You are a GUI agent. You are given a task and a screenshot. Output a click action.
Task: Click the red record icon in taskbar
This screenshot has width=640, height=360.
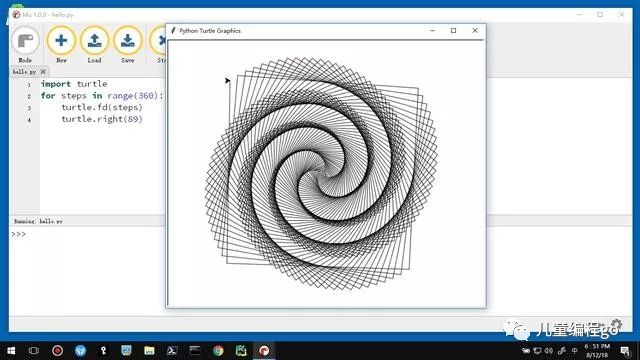point(58,351)
